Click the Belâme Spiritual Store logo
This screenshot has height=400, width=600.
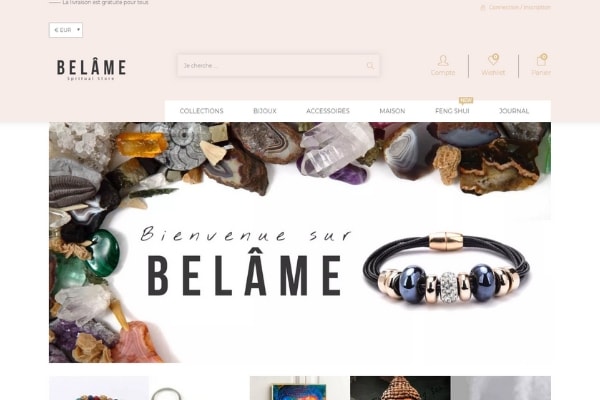tap(91, 69)
